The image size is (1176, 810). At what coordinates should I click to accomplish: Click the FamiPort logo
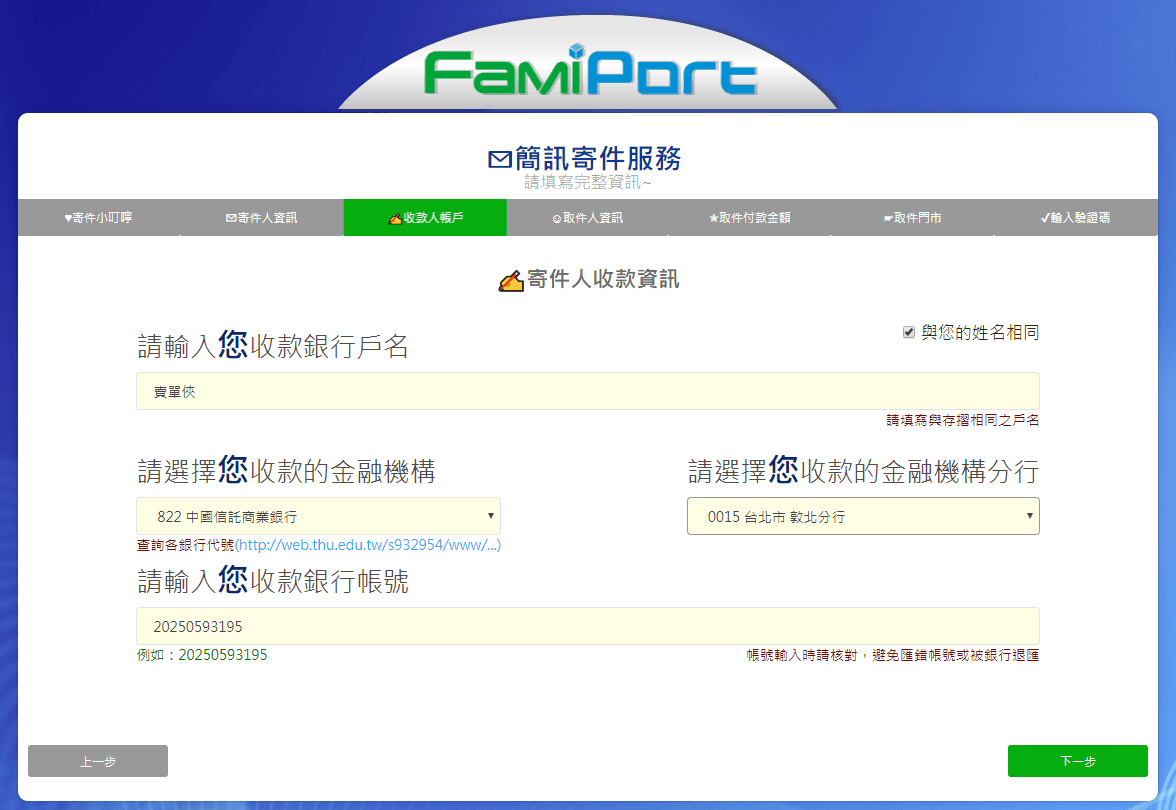coord(590,70)
